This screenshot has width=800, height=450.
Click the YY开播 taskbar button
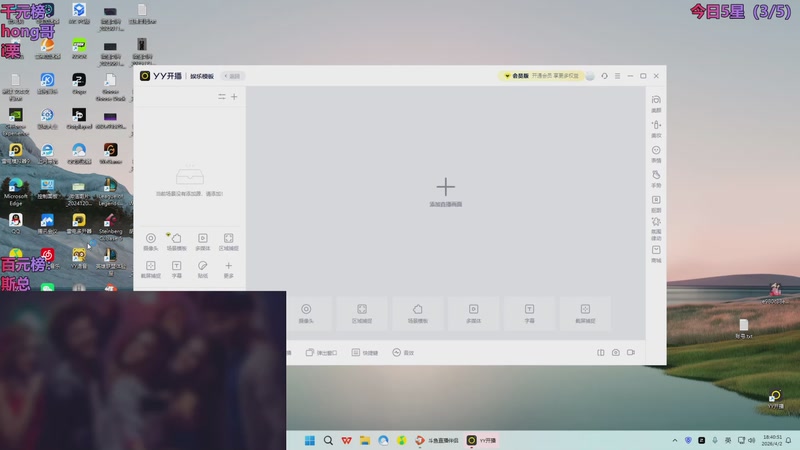[x=482, y=440]
